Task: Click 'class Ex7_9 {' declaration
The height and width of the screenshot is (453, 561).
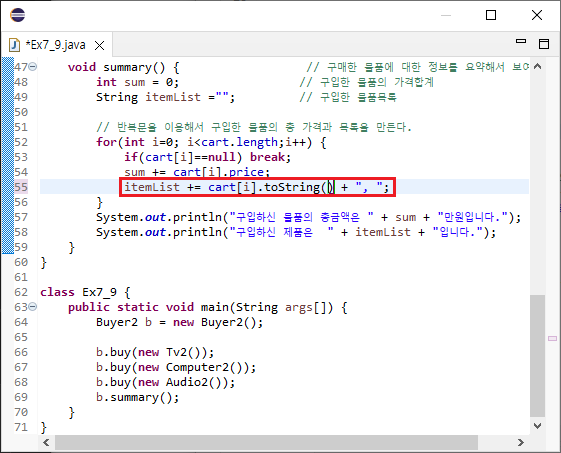Action: click(x=85, y=292)
